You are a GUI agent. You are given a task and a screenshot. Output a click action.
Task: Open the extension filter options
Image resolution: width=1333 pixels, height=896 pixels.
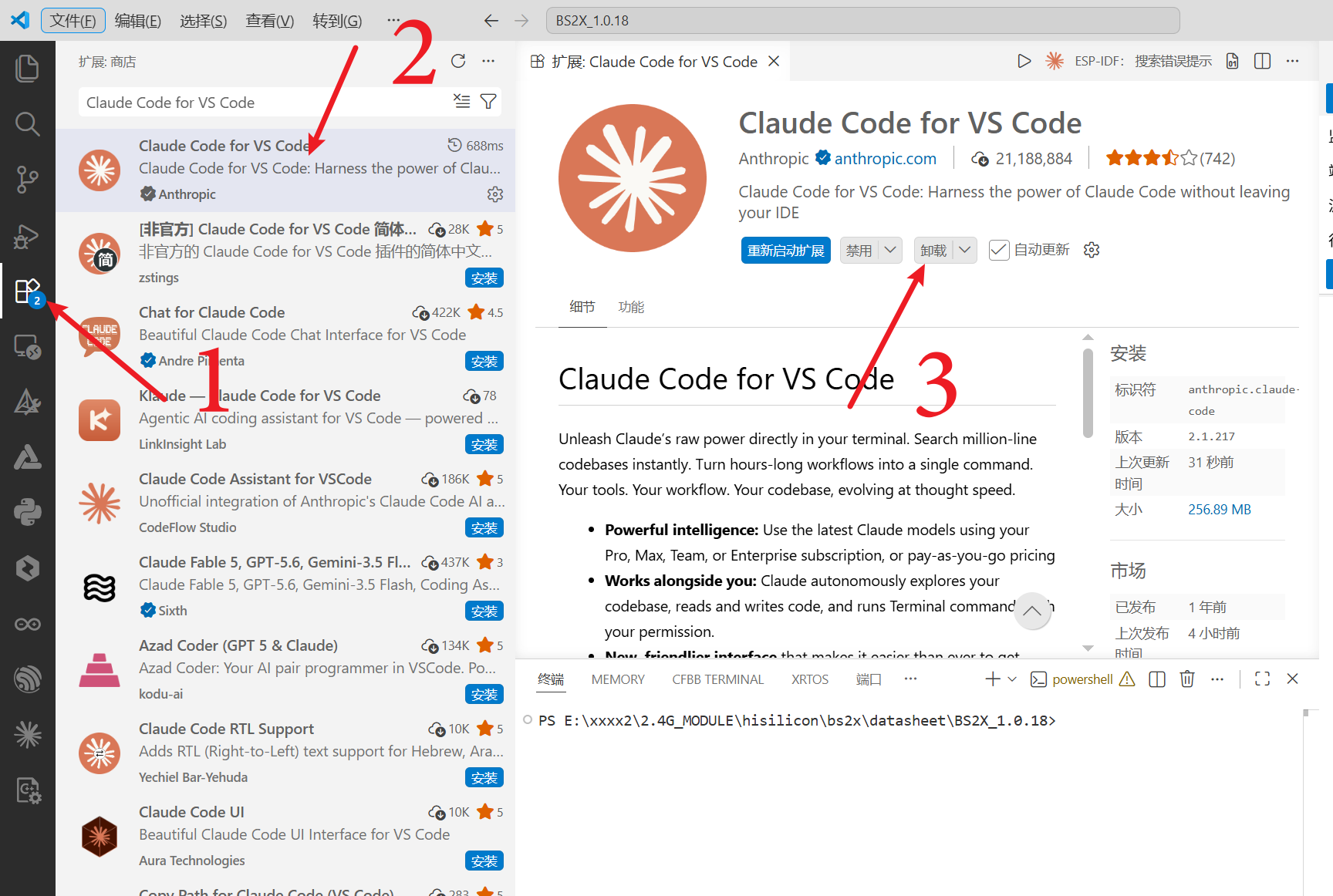(488, 101)
